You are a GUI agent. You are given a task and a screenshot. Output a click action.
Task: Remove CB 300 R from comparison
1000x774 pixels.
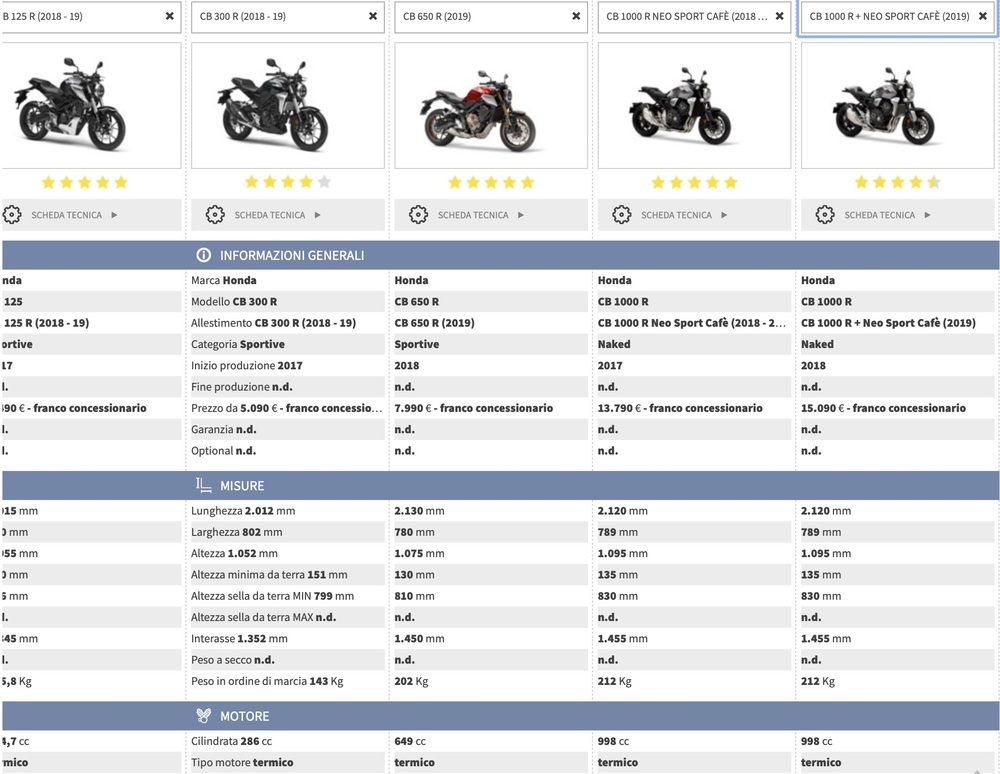[x=373, y=17]
